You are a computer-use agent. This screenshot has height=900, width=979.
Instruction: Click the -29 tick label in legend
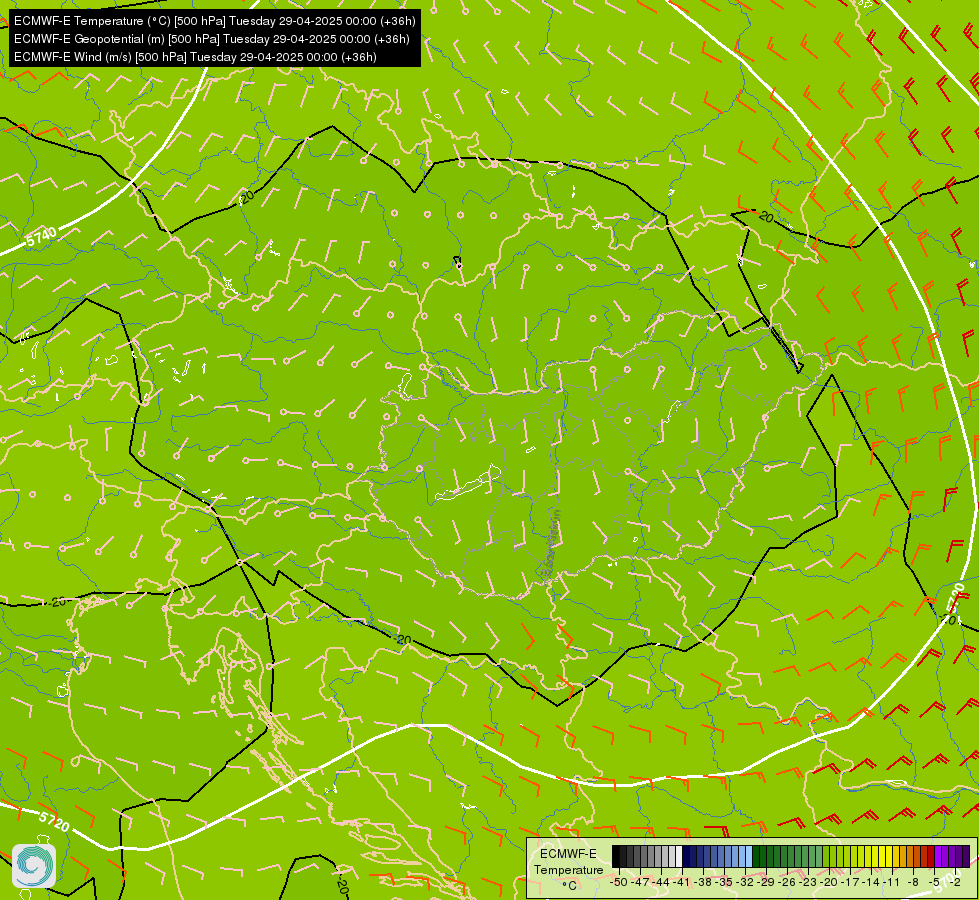[x=766, y=883]
